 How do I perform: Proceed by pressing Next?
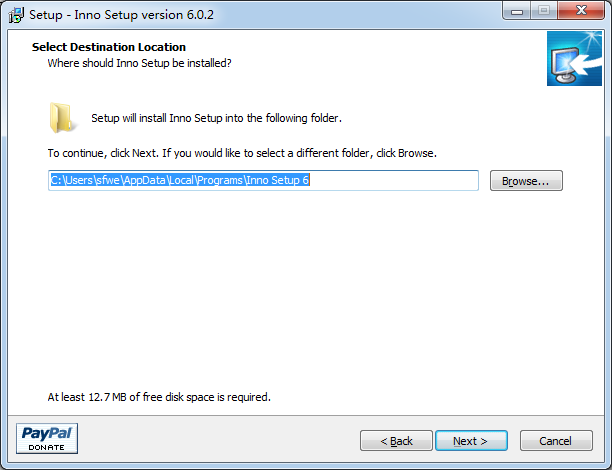coord(470,441)
